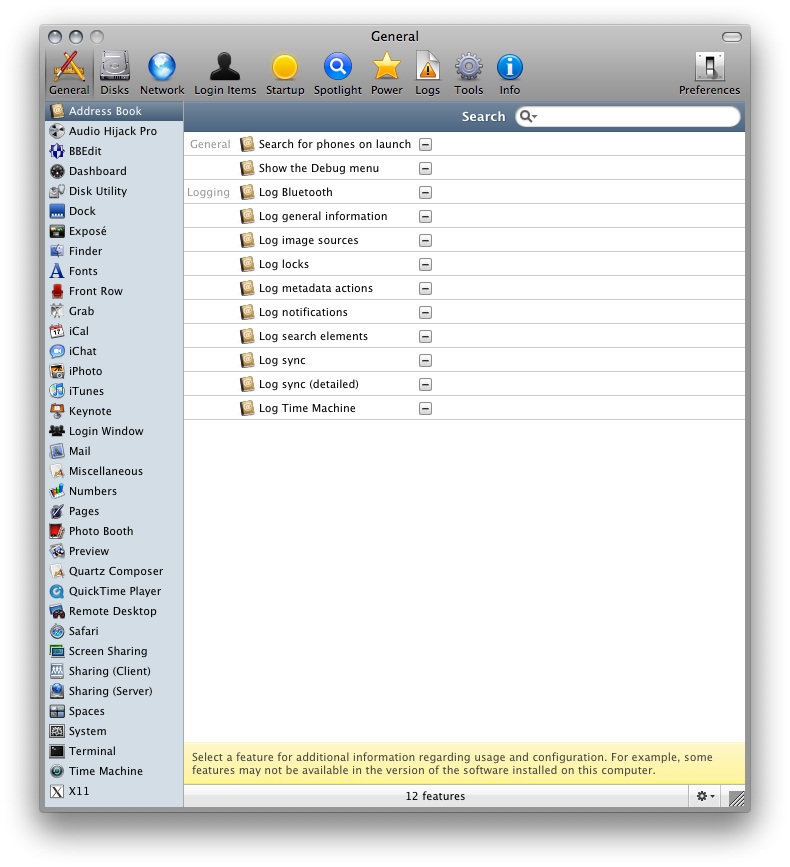Select Remote Desktop in the sidebar
790x867 pixels.
tap(114, 611)
